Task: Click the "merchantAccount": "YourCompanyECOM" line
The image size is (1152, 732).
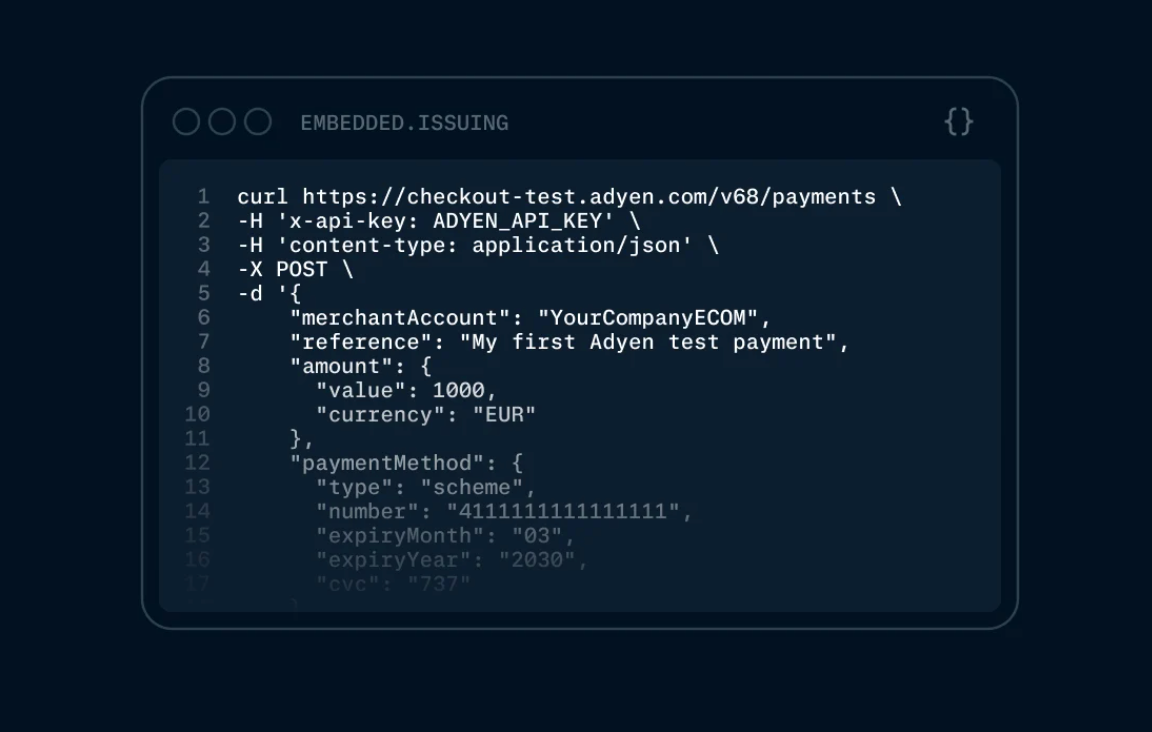Action: pos(530,318)
